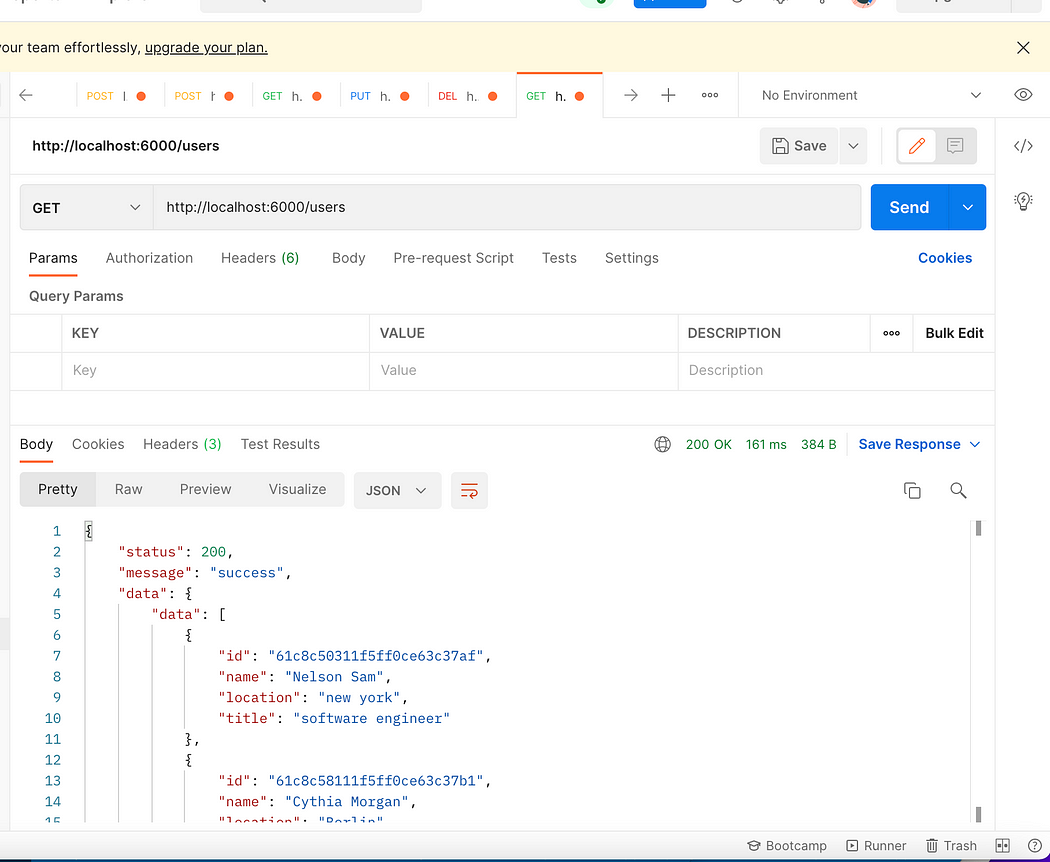Image resolution: width=1050 pixels, height=862 pixels.
Task: Open the response Headers (3) tab
Action: click(182, 444)
